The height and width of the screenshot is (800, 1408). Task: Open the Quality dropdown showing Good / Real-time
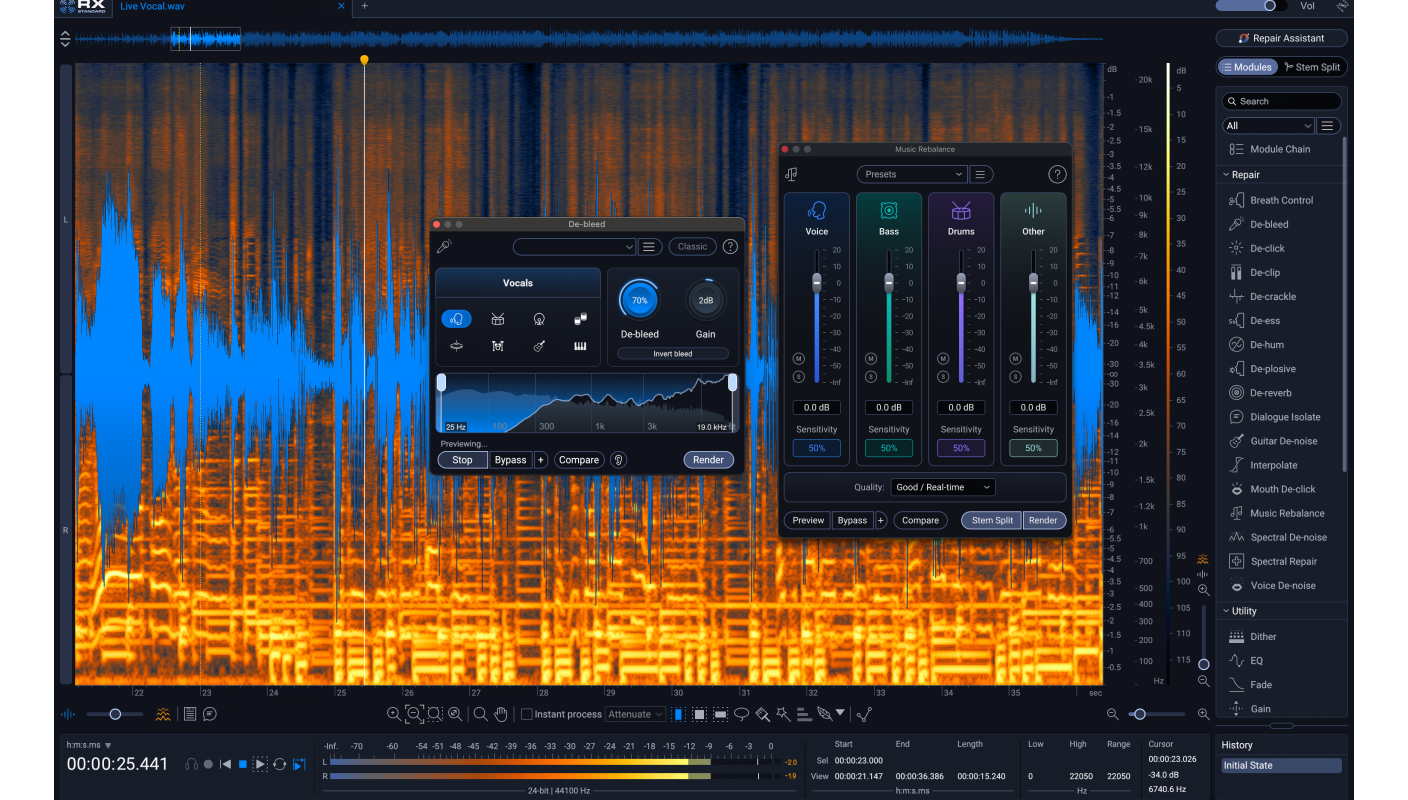tap(943, 487)
